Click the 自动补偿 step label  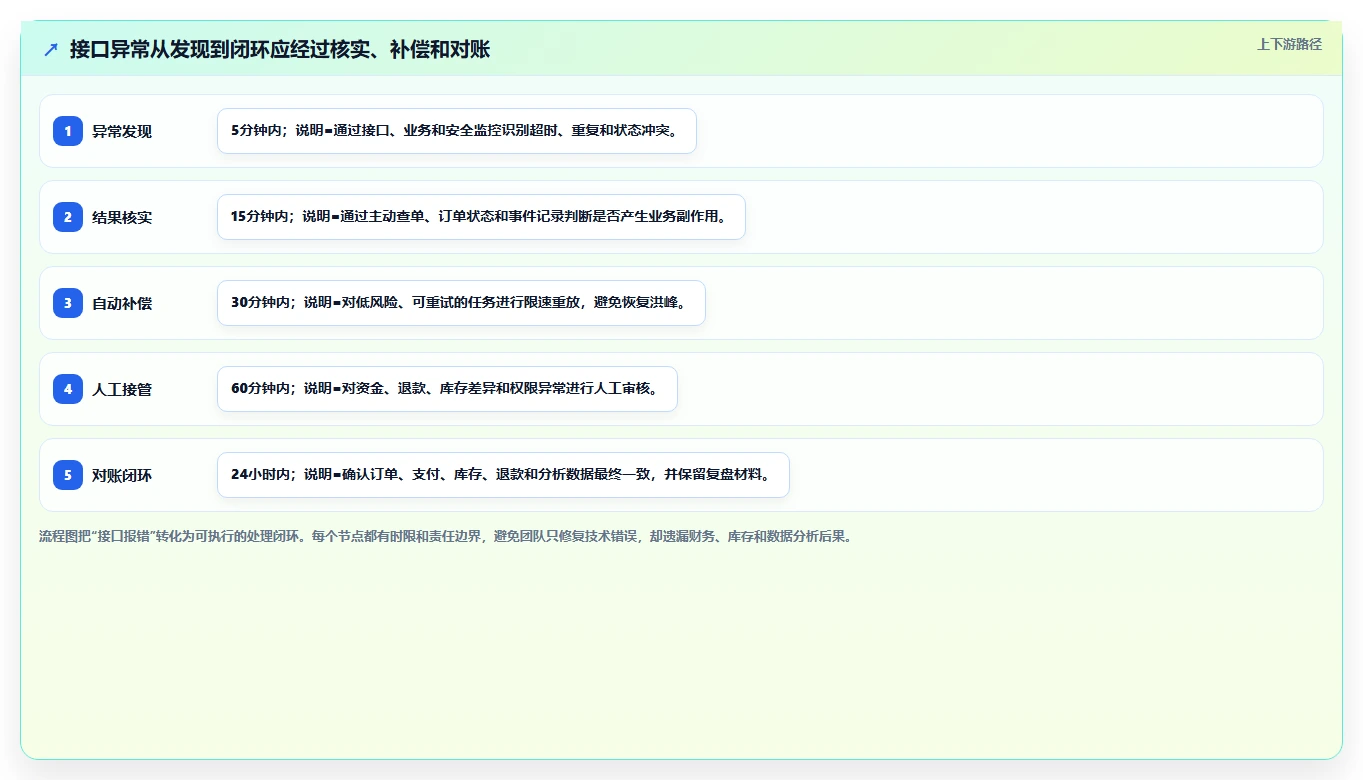(122, 303)
